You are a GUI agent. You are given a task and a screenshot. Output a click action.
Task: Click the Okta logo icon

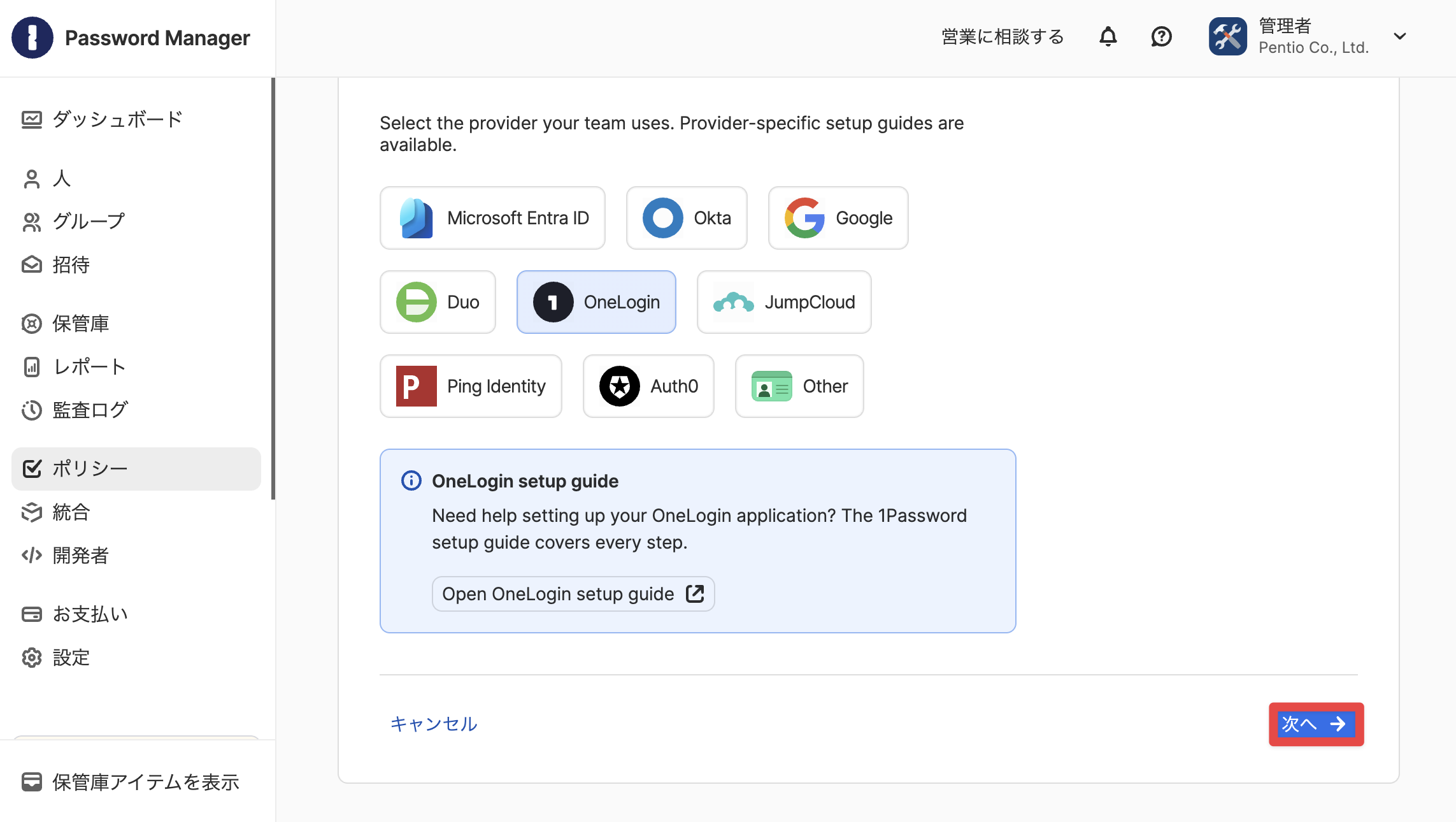(663, 218)
